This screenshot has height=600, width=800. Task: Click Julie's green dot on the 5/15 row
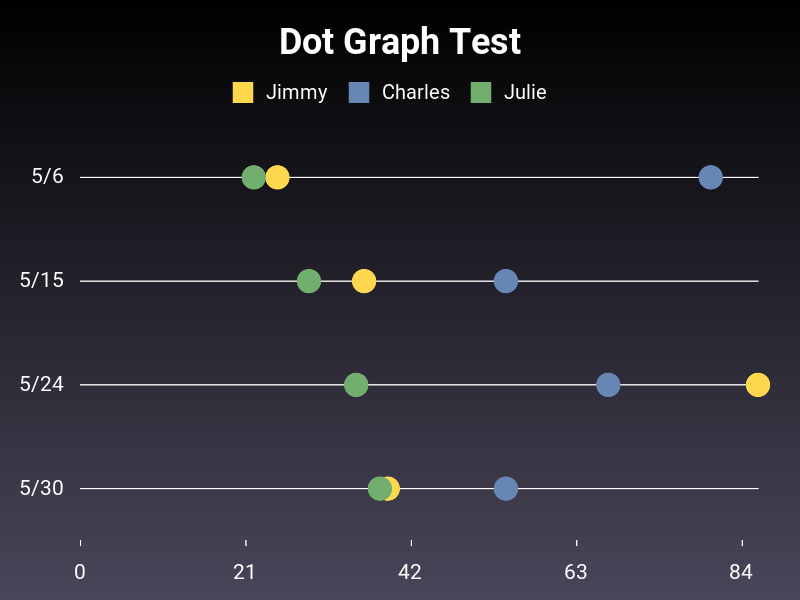tap(309, 281)
